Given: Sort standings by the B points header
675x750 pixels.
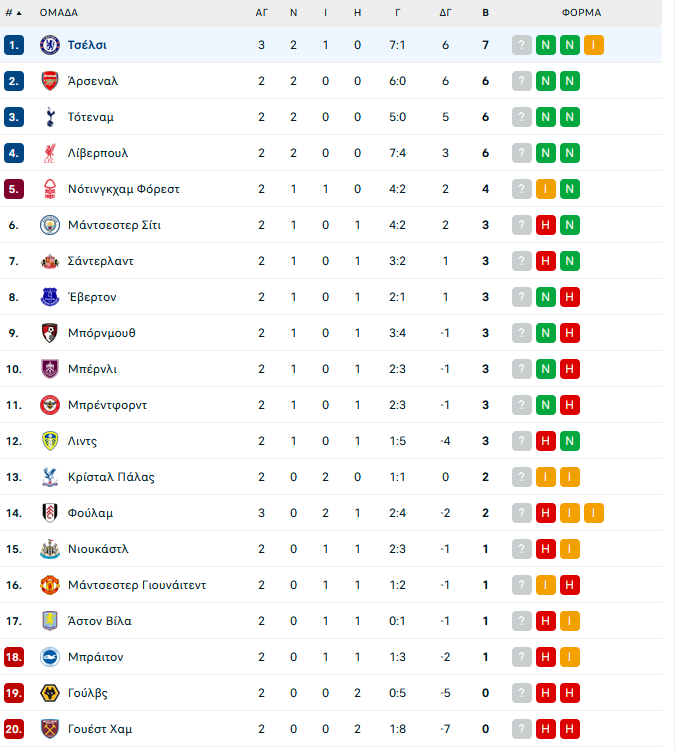Looking at the screenshot, I should (x=486, y=13).
